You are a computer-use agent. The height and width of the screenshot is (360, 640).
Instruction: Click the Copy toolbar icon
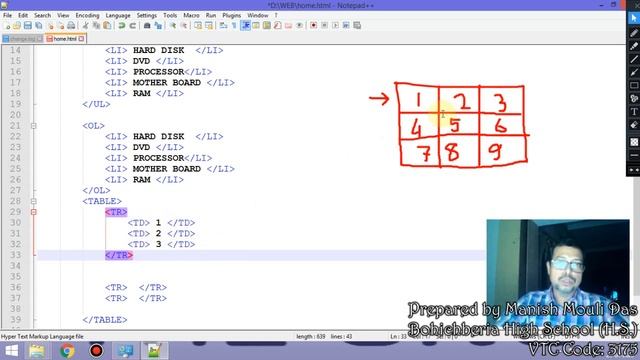click(96, 25)
